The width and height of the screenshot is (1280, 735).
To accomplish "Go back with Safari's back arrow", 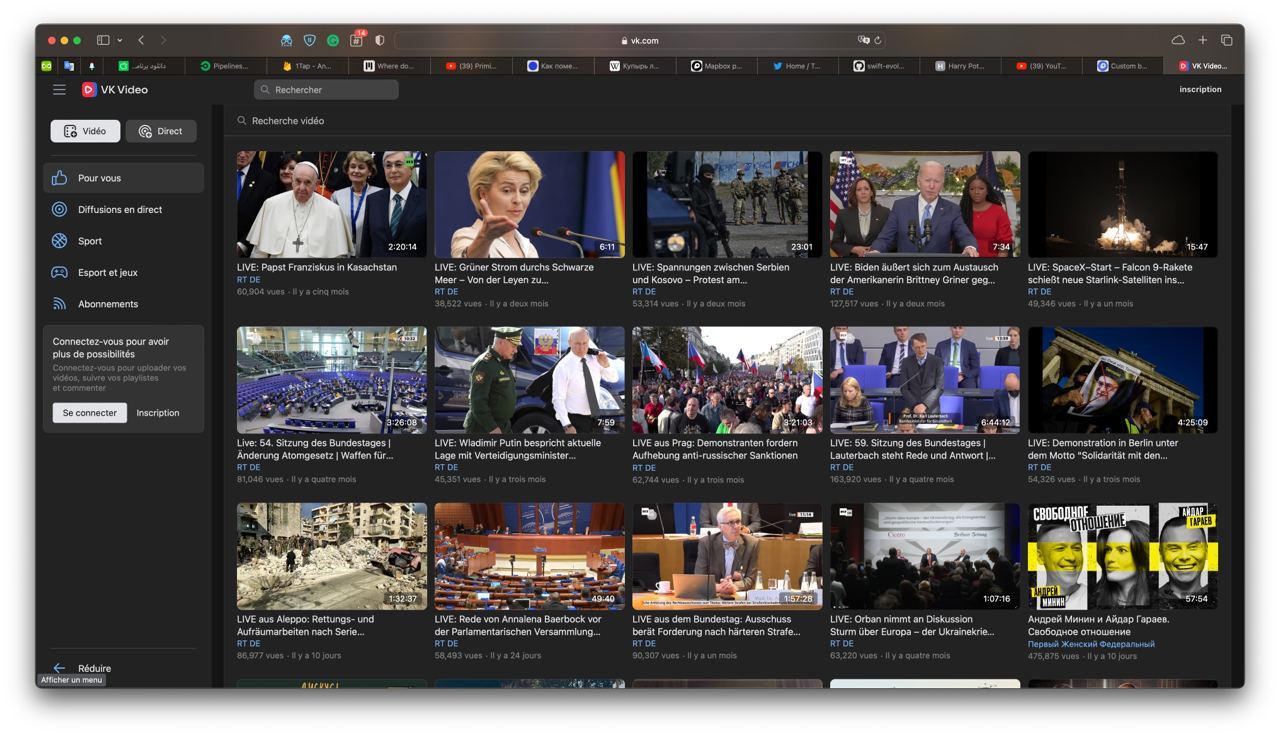I will click(141, 40).
